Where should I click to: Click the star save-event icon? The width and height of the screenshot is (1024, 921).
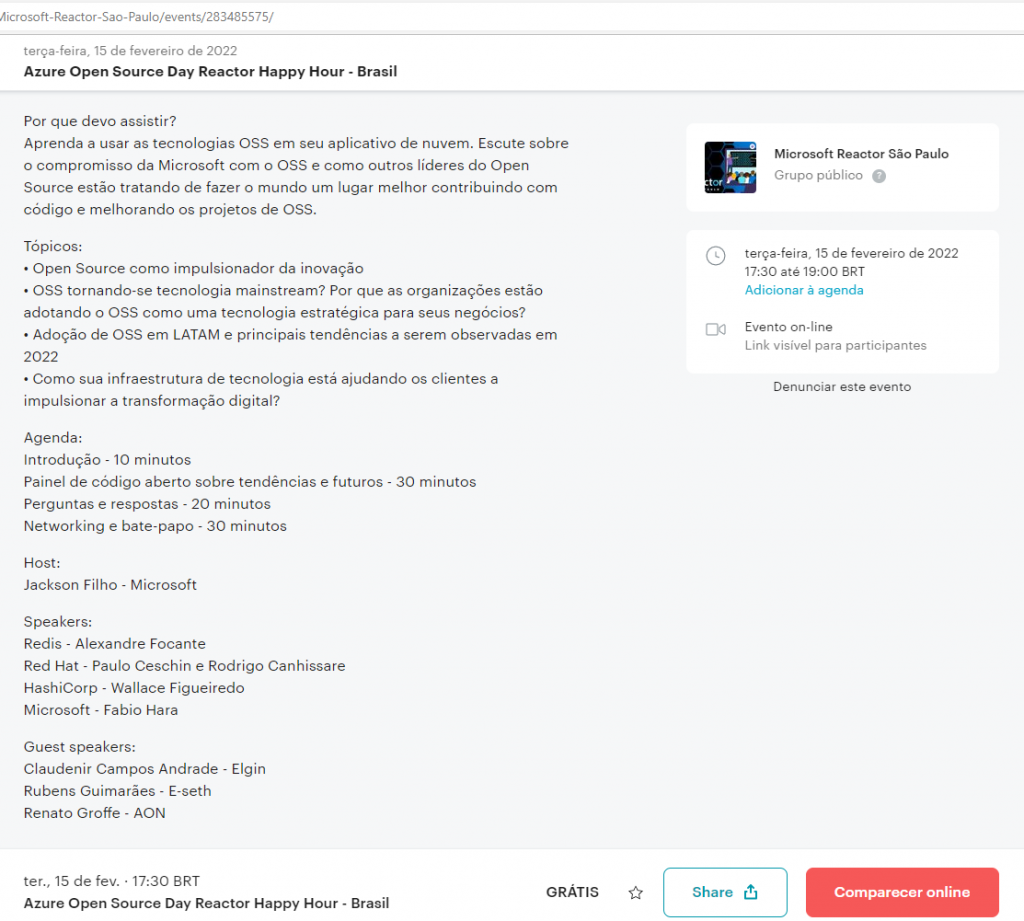[x=635, y=892]
